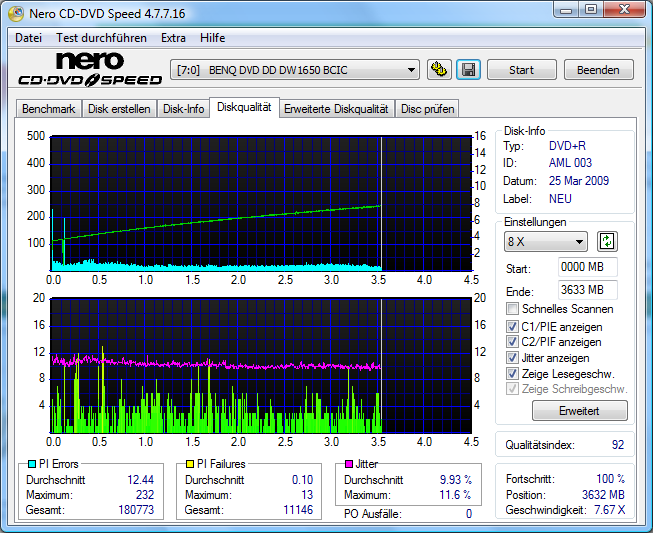Toggle the Schnelles Scannen checkbox

(x=512, y=309)
